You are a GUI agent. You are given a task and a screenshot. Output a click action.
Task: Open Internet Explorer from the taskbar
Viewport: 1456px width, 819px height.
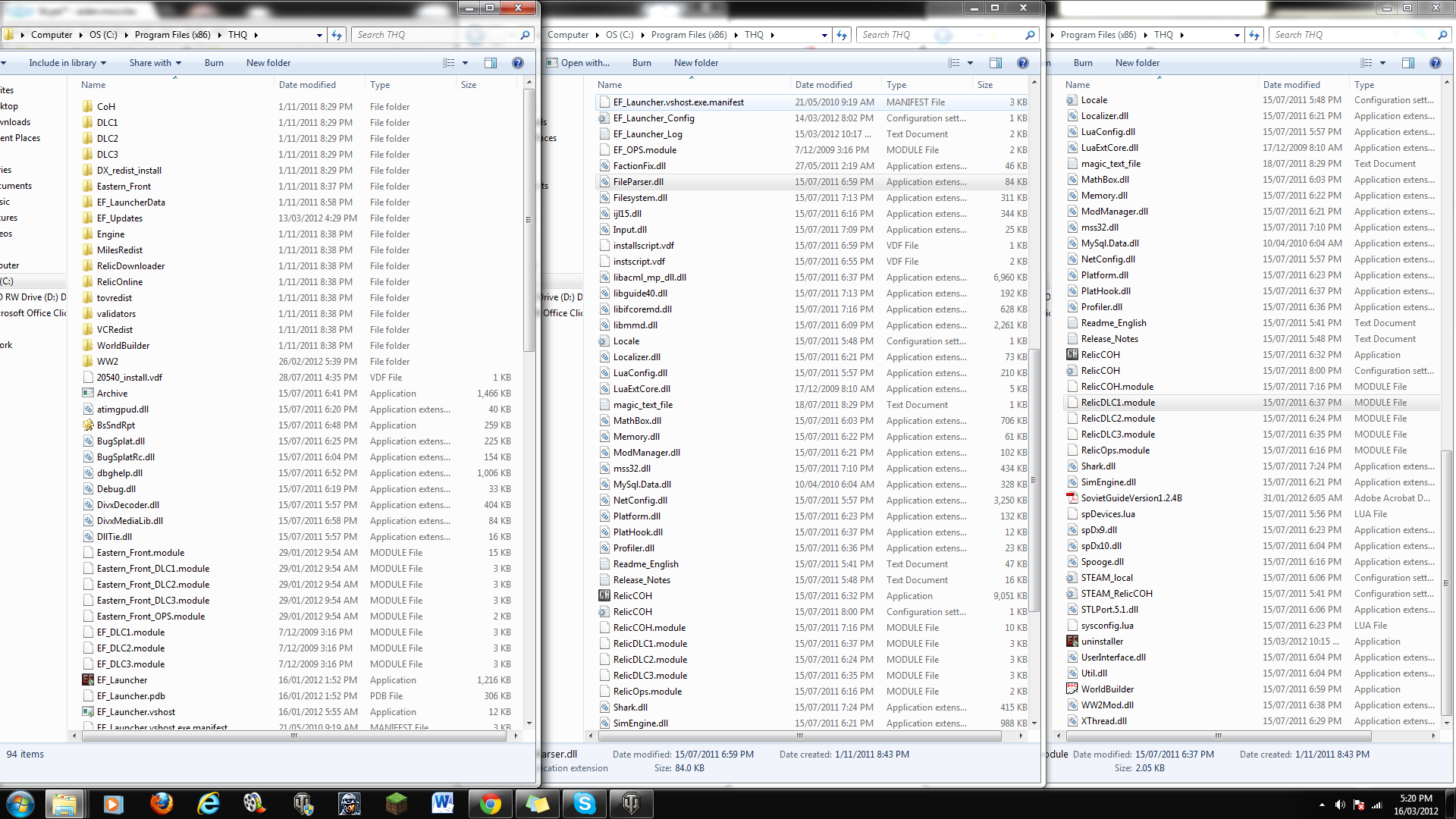pyautogui.click(x=209, y=803)
